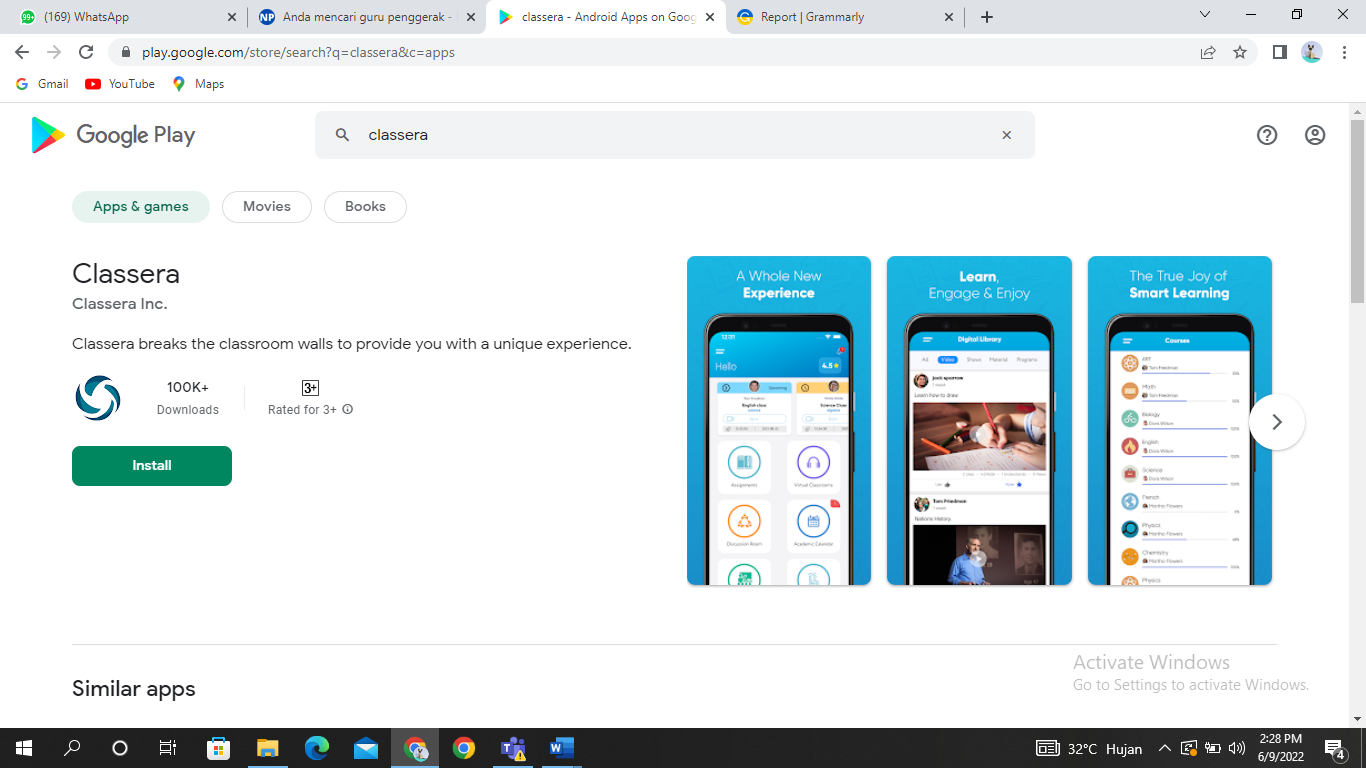Screen dimensions: 1366x768
Task: Click the padlock site info icon
Action: (x=126, y=52)
